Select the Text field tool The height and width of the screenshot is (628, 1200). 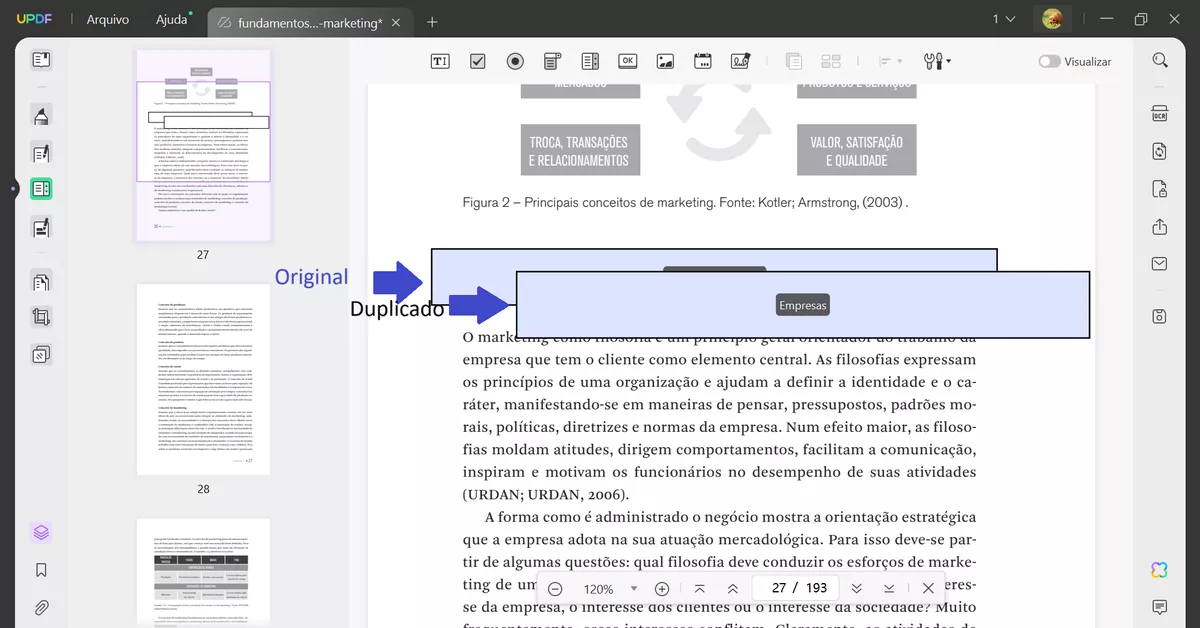(x=440, y=60)
